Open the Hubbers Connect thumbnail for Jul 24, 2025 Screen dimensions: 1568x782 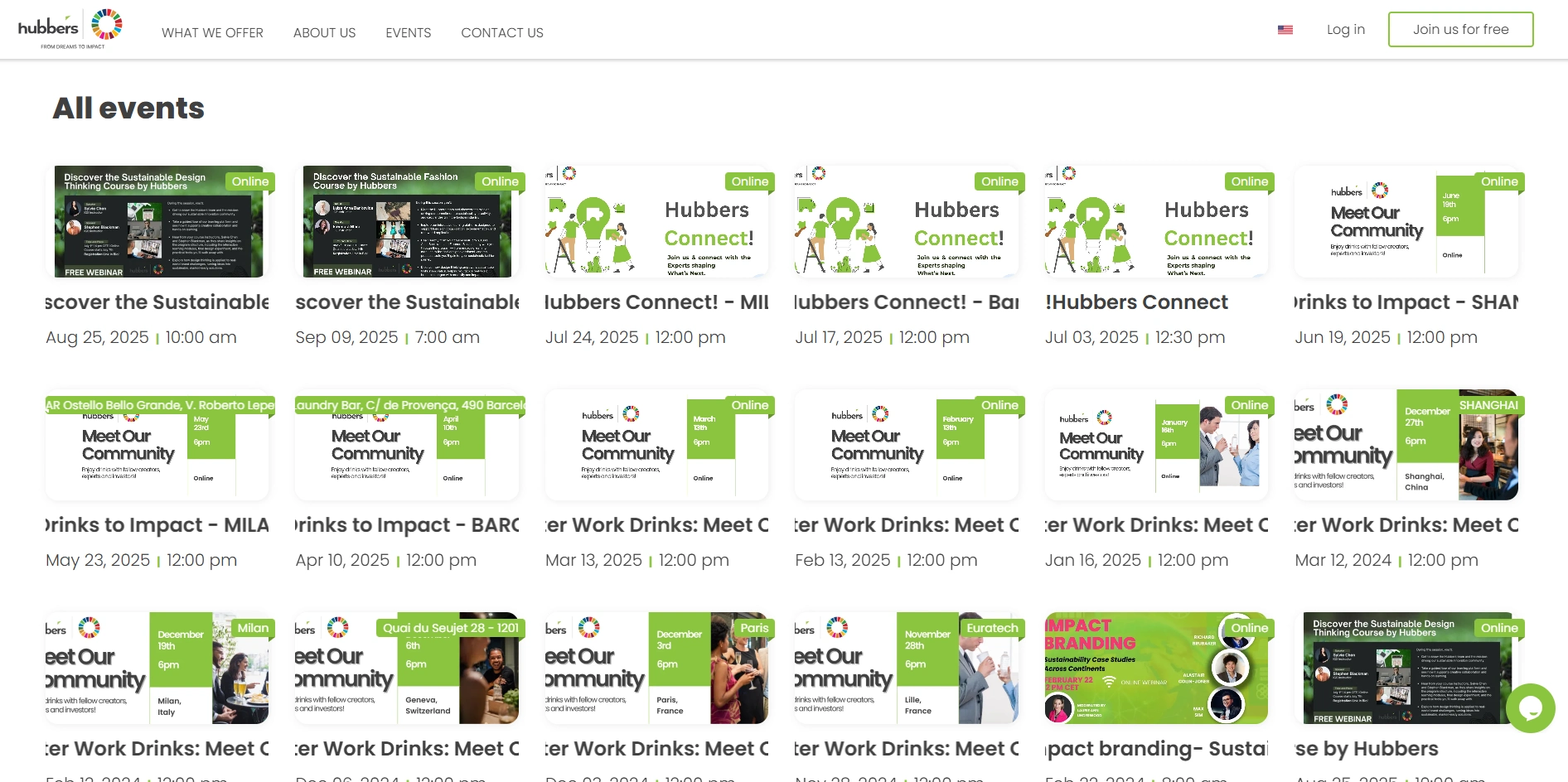(657, 221)
